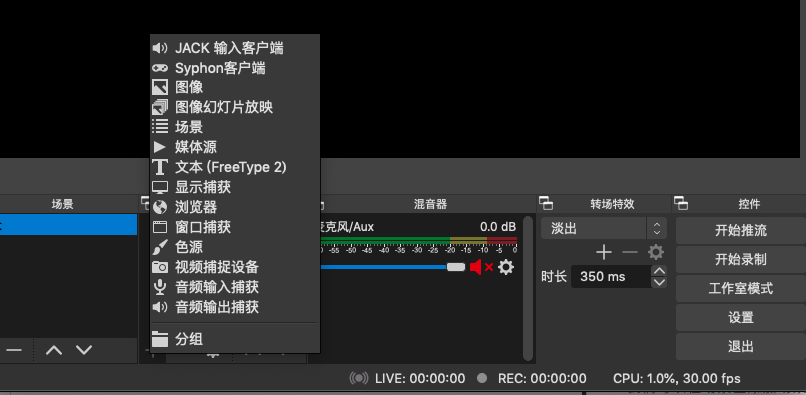
Task: Click the streaming broadcast status icon
Action: (x=359, y=379)
